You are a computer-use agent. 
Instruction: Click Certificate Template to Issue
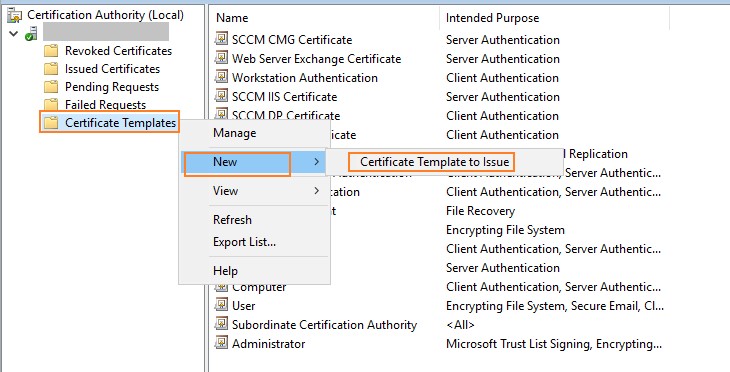pyautogui.click(x=435, y=162)
